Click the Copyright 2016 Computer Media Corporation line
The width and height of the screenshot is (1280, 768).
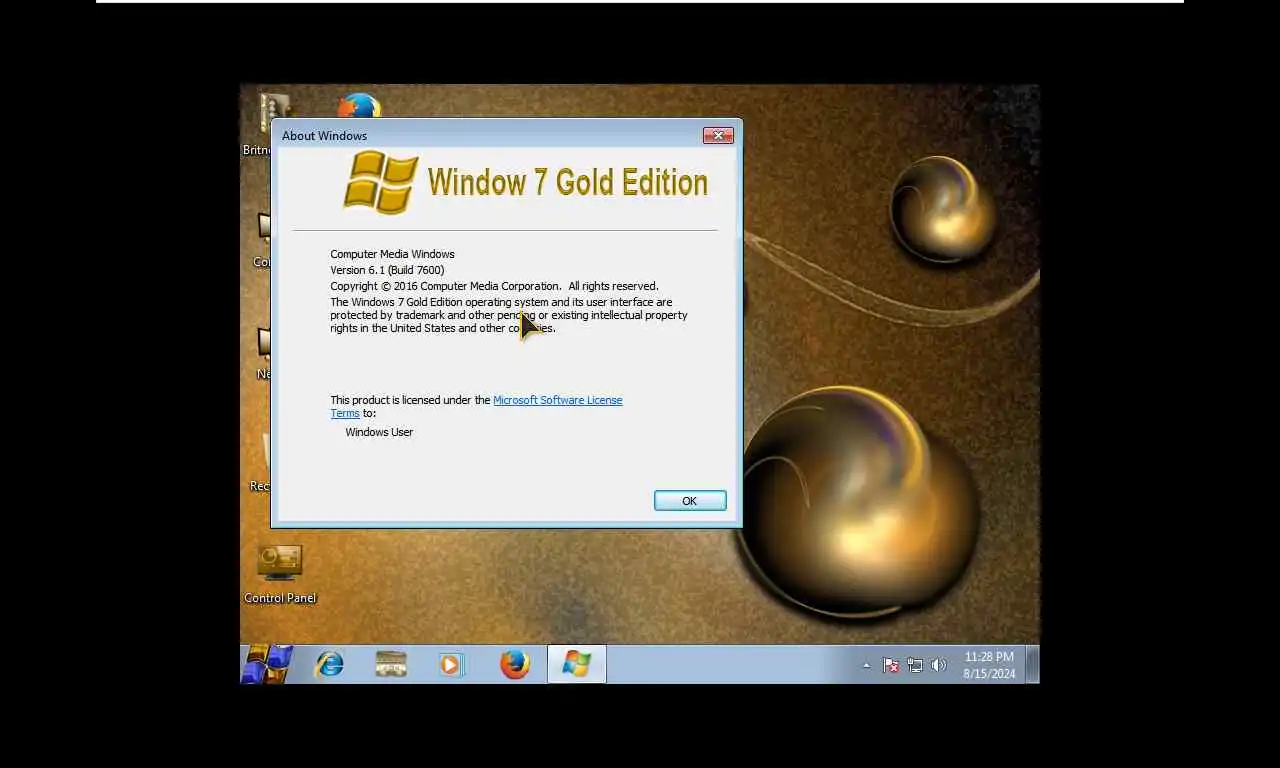494,286
